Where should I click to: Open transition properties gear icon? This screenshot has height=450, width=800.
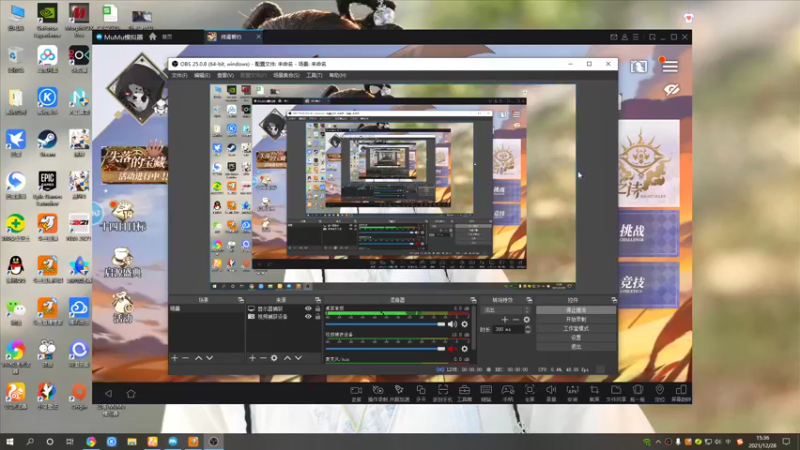tap(527, 320)
